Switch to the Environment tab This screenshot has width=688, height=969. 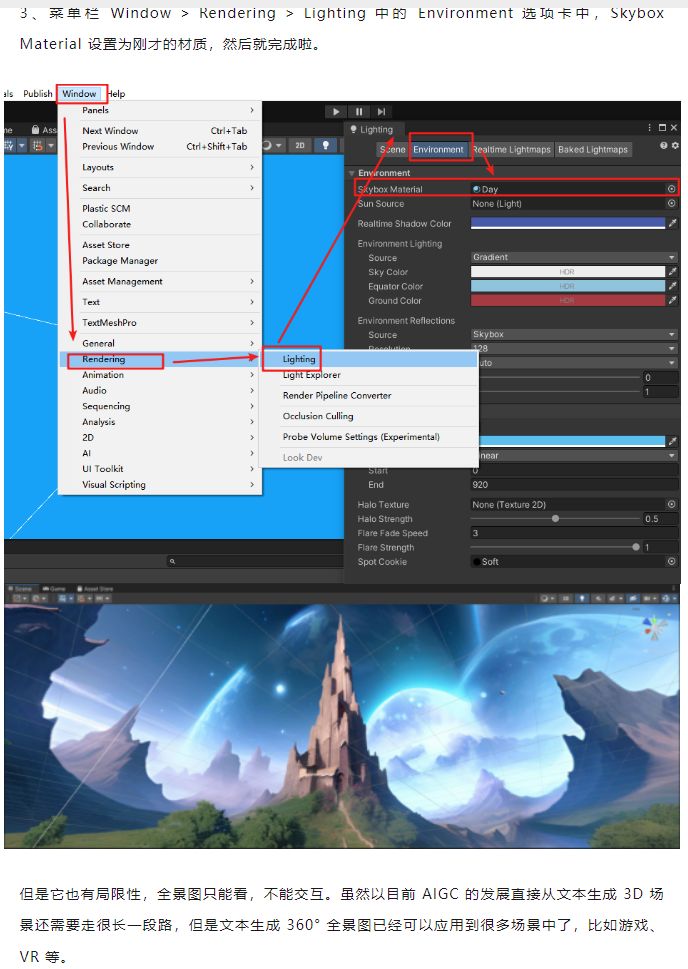pos(438,150)
